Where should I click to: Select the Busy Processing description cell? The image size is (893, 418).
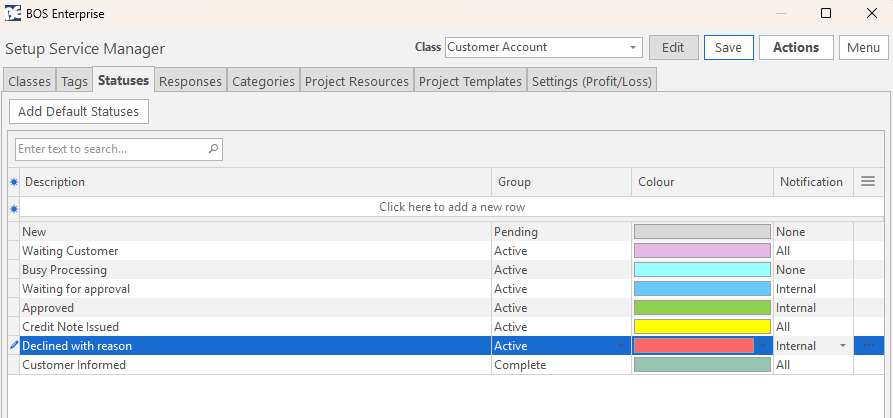click(x=256, y=269)
